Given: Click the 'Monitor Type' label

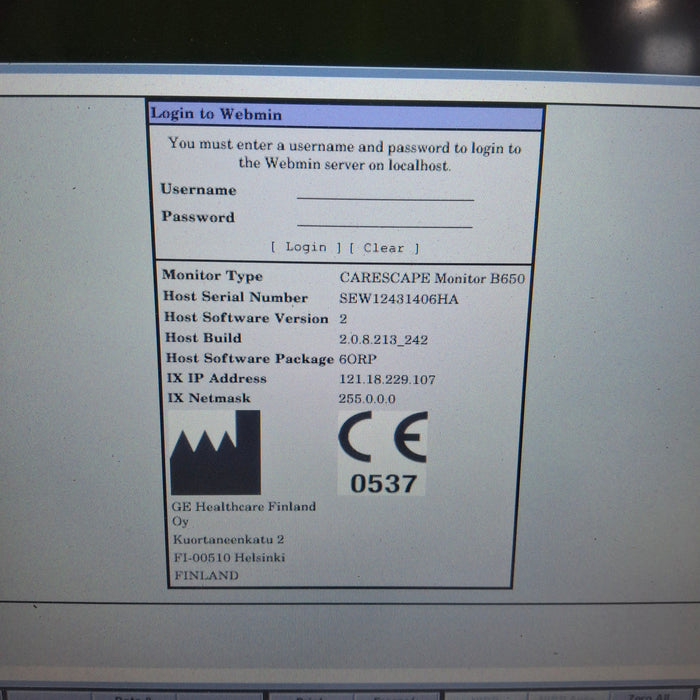Looking at the screenshot, I should pyautogui.click(x=212, y=275).
